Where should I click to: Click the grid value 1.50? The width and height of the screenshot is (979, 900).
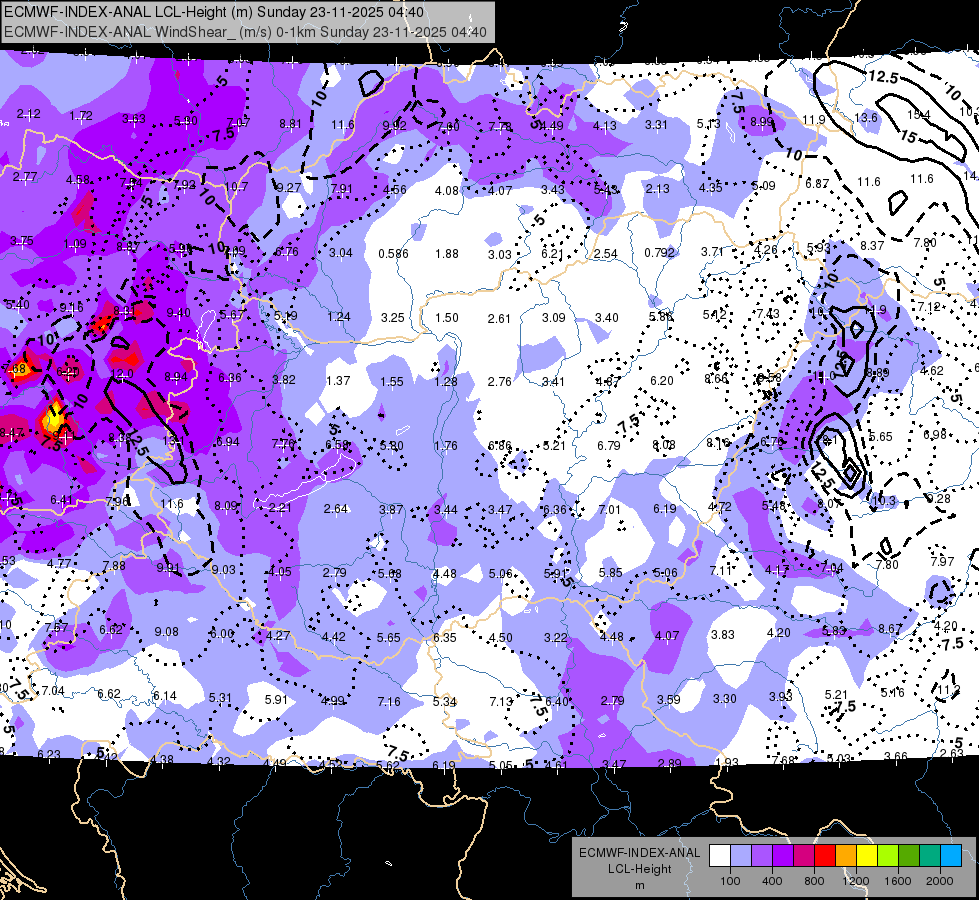point(446,317)
